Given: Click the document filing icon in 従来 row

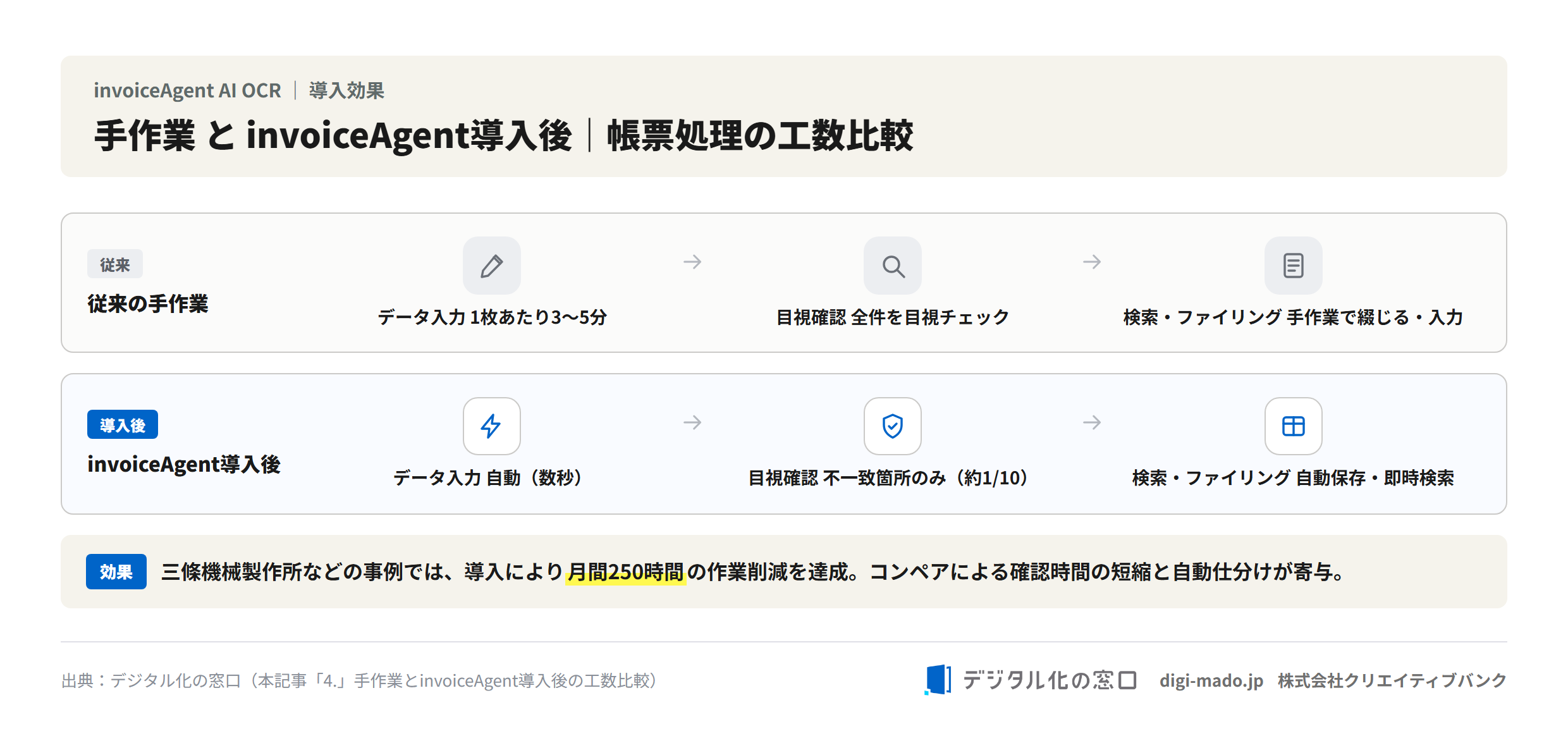Looking at the screenshot, I should coord(1293,266).
